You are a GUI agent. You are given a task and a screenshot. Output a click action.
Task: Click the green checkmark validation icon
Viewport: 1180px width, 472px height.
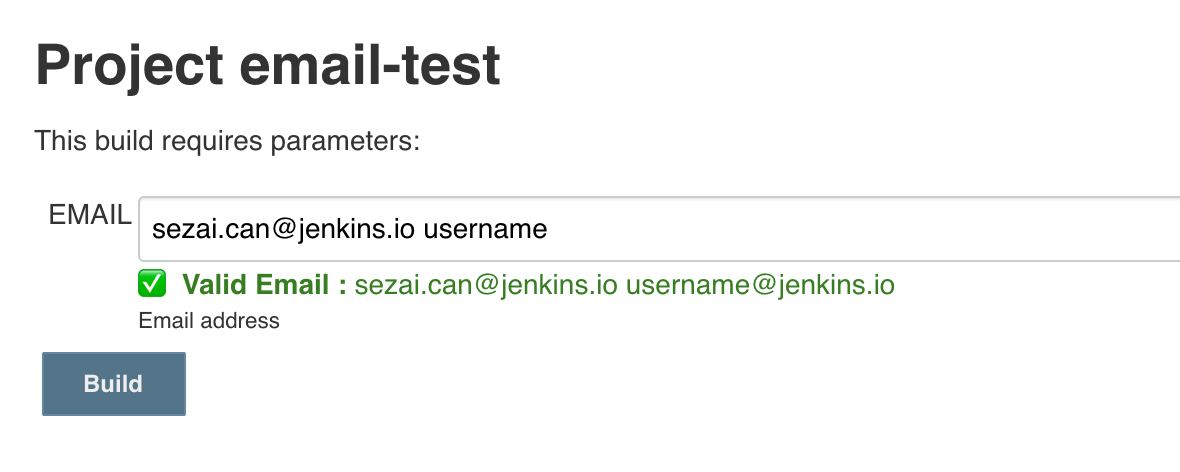pos(152,285)
